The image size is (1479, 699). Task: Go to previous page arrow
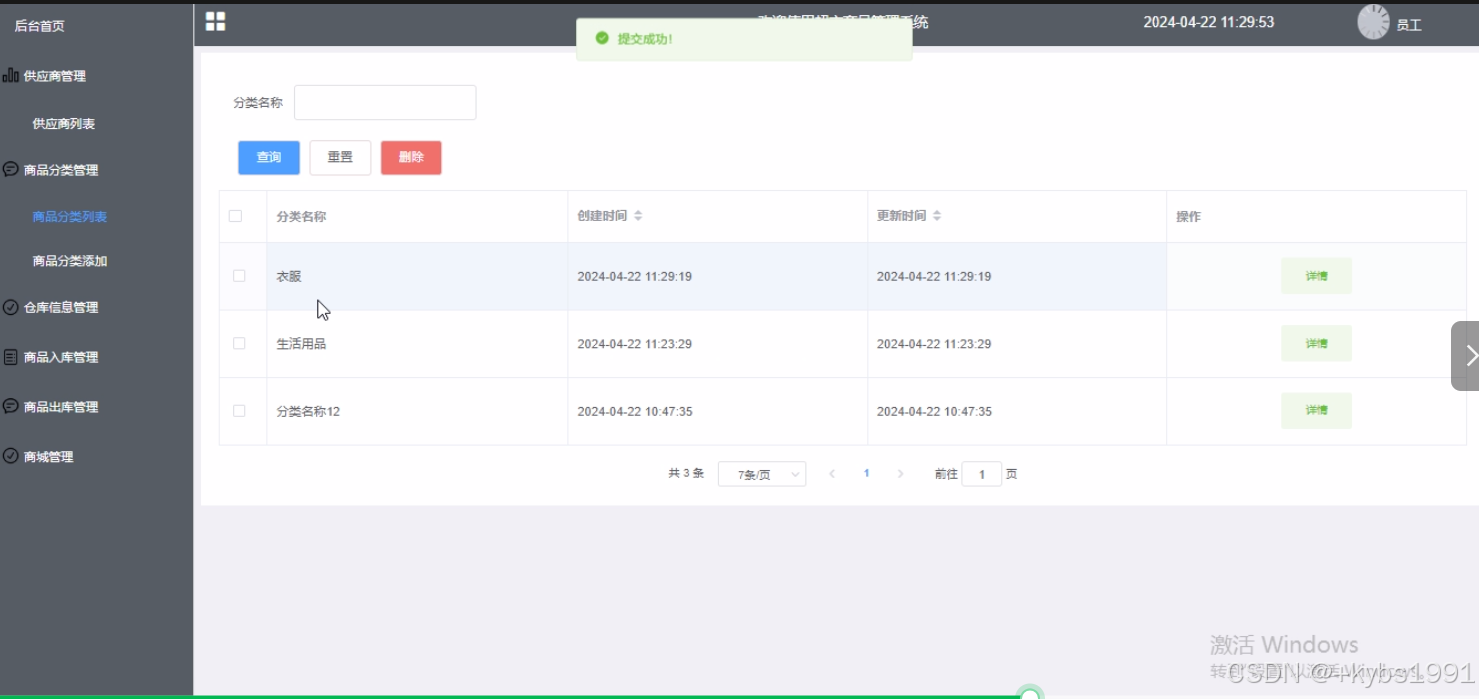[x=832, y=474]
